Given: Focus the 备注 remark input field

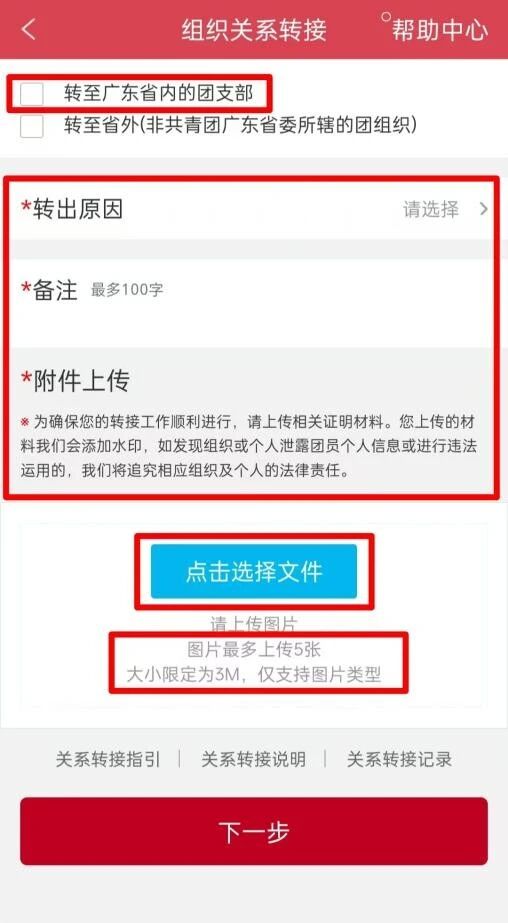Looking at the screenshot, I should [x=253, y=304].
